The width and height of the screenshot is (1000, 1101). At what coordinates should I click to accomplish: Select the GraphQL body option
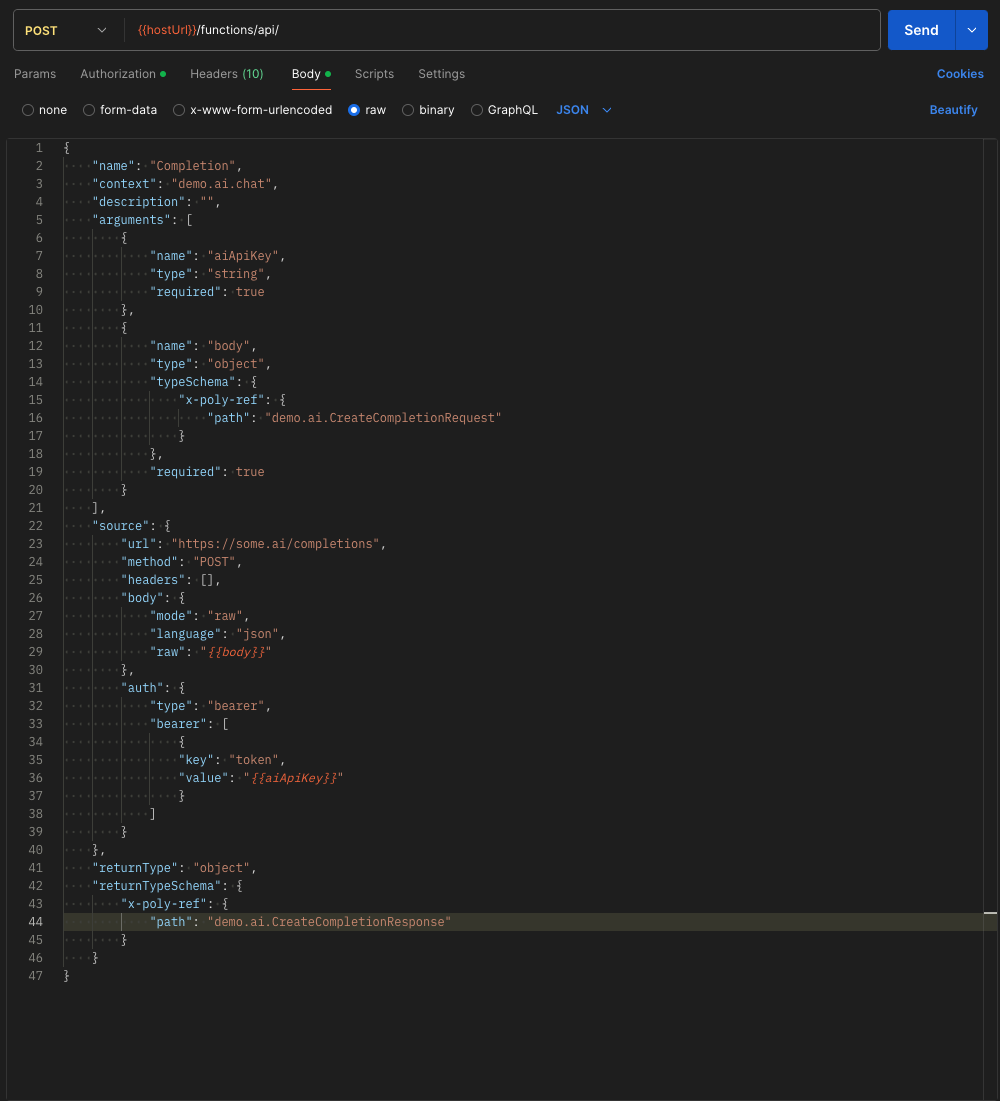click(x=477, y=110)
